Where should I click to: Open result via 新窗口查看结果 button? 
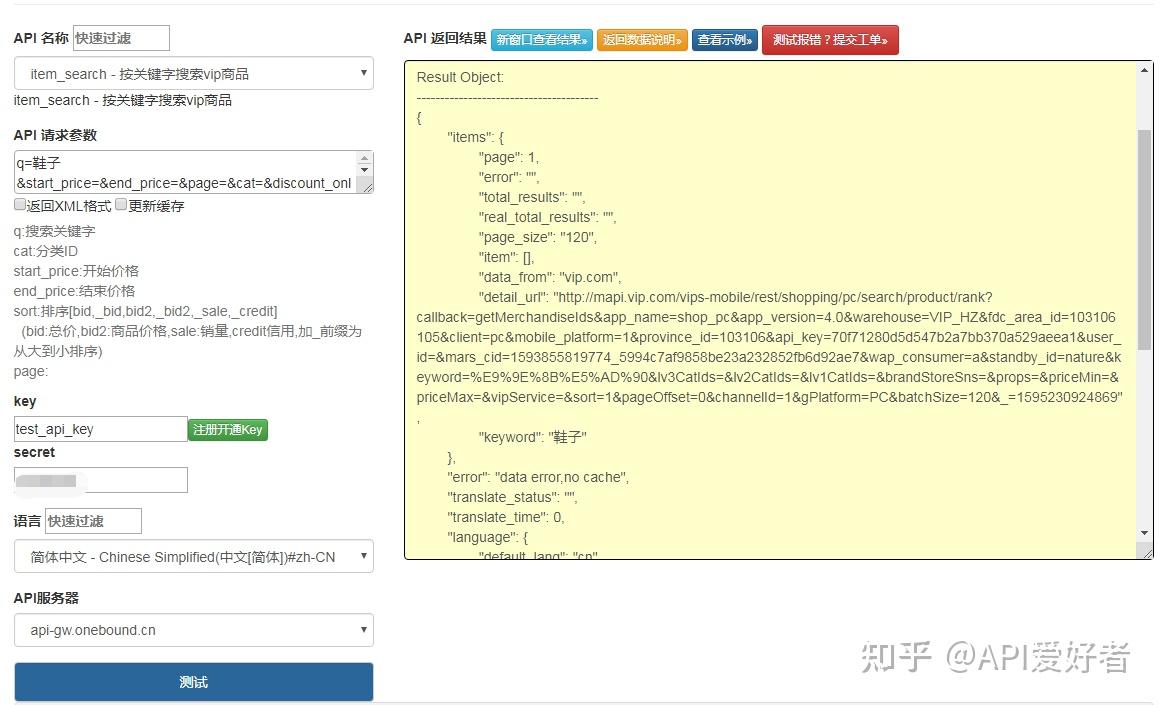(542, 40)
